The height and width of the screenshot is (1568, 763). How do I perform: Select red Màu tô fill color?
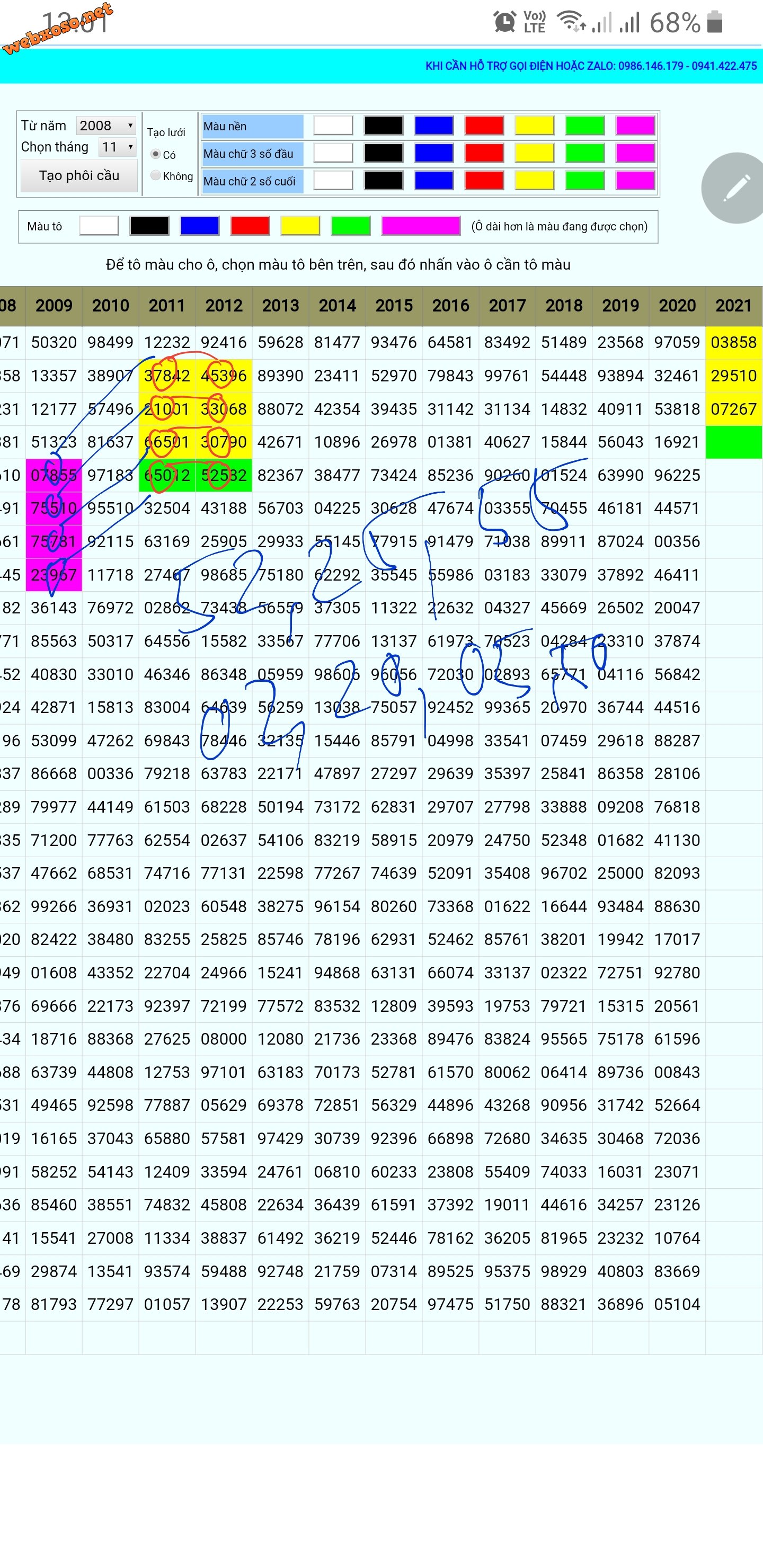click(x=250, y=226)
